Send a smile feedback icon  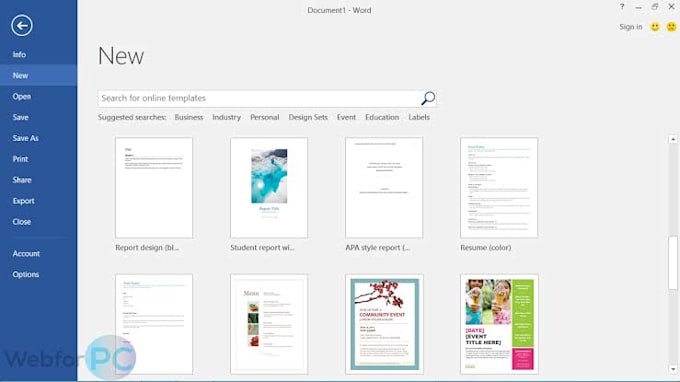click(655, 27)
